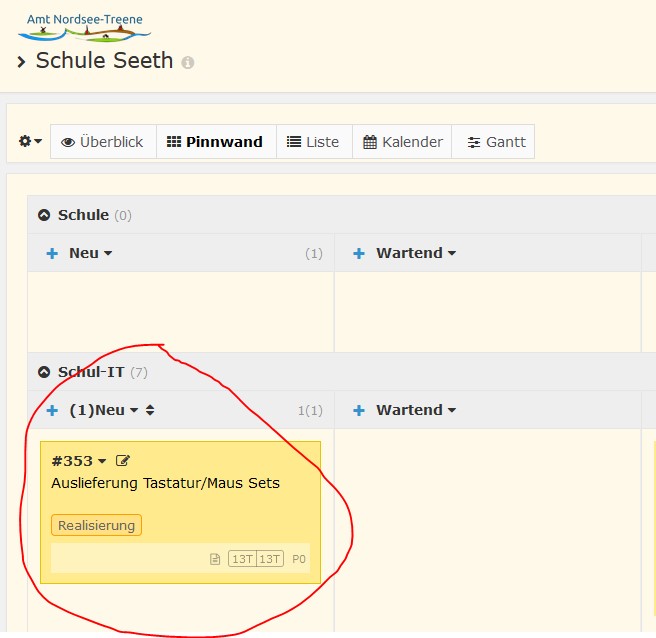The height and width of the screenshot is (638, 656).
Task: Add a task in Schul-IT Neu column
Action: (x=52, y=410)
